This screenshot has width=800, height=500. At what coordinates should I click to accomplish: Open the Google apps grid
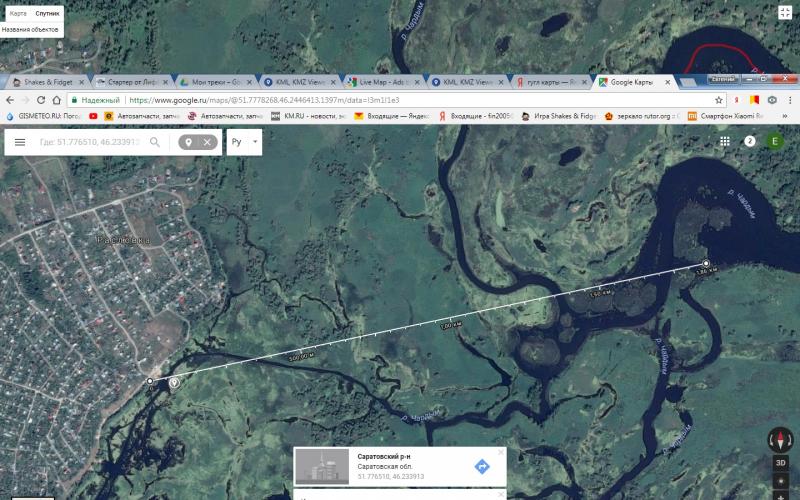pos(725,142)
